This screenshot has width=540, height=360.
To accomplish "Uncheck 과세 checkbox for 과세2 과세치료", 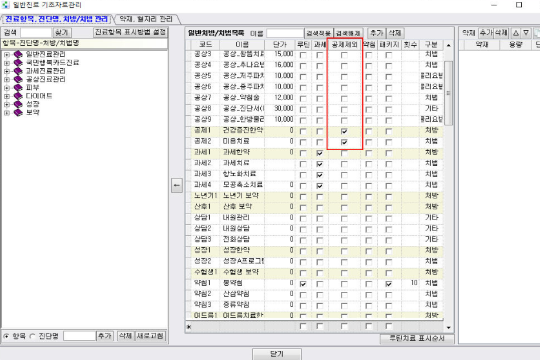I will tap(320, 164).
